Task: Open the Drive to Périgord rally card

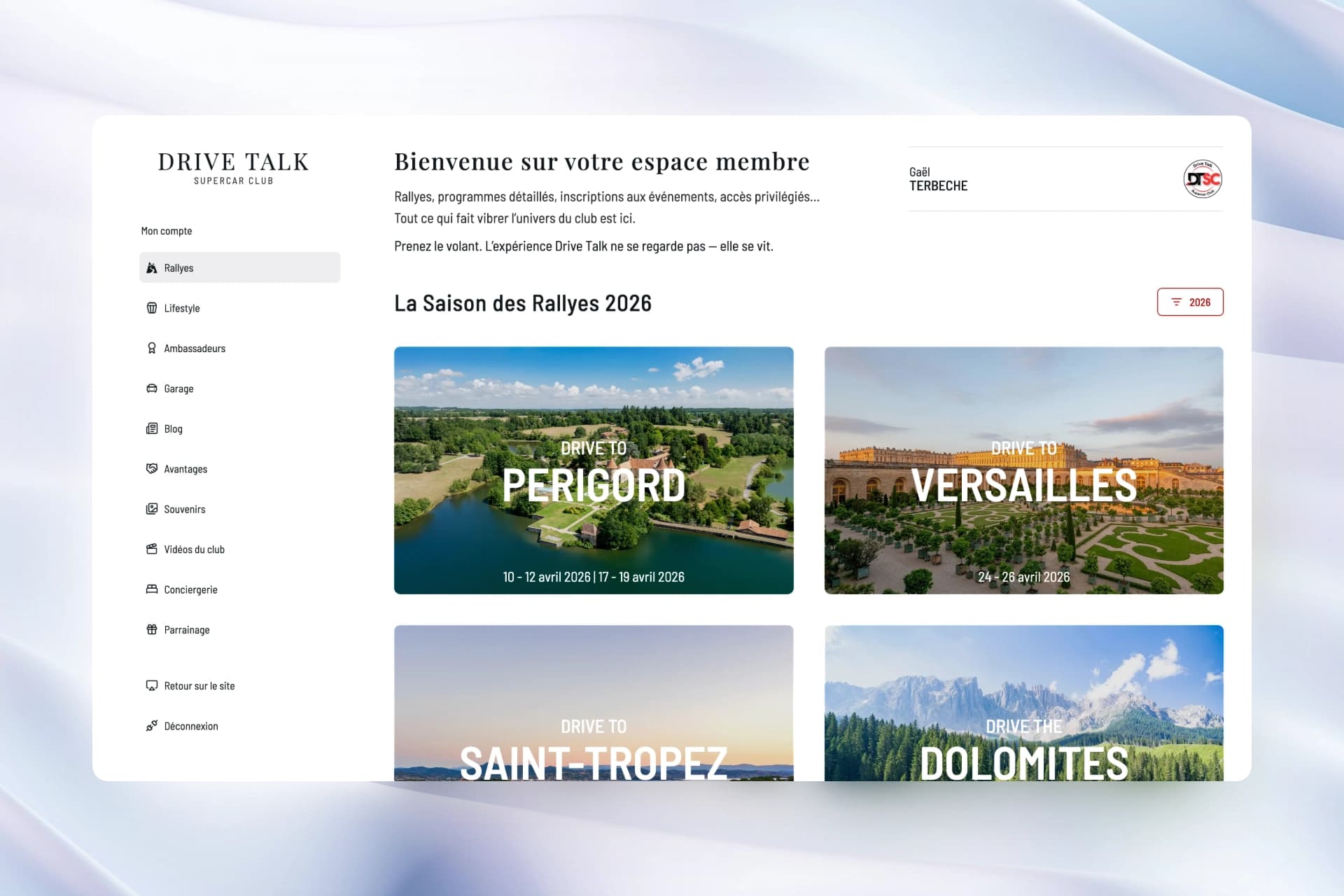Action: tap(594, 470)
